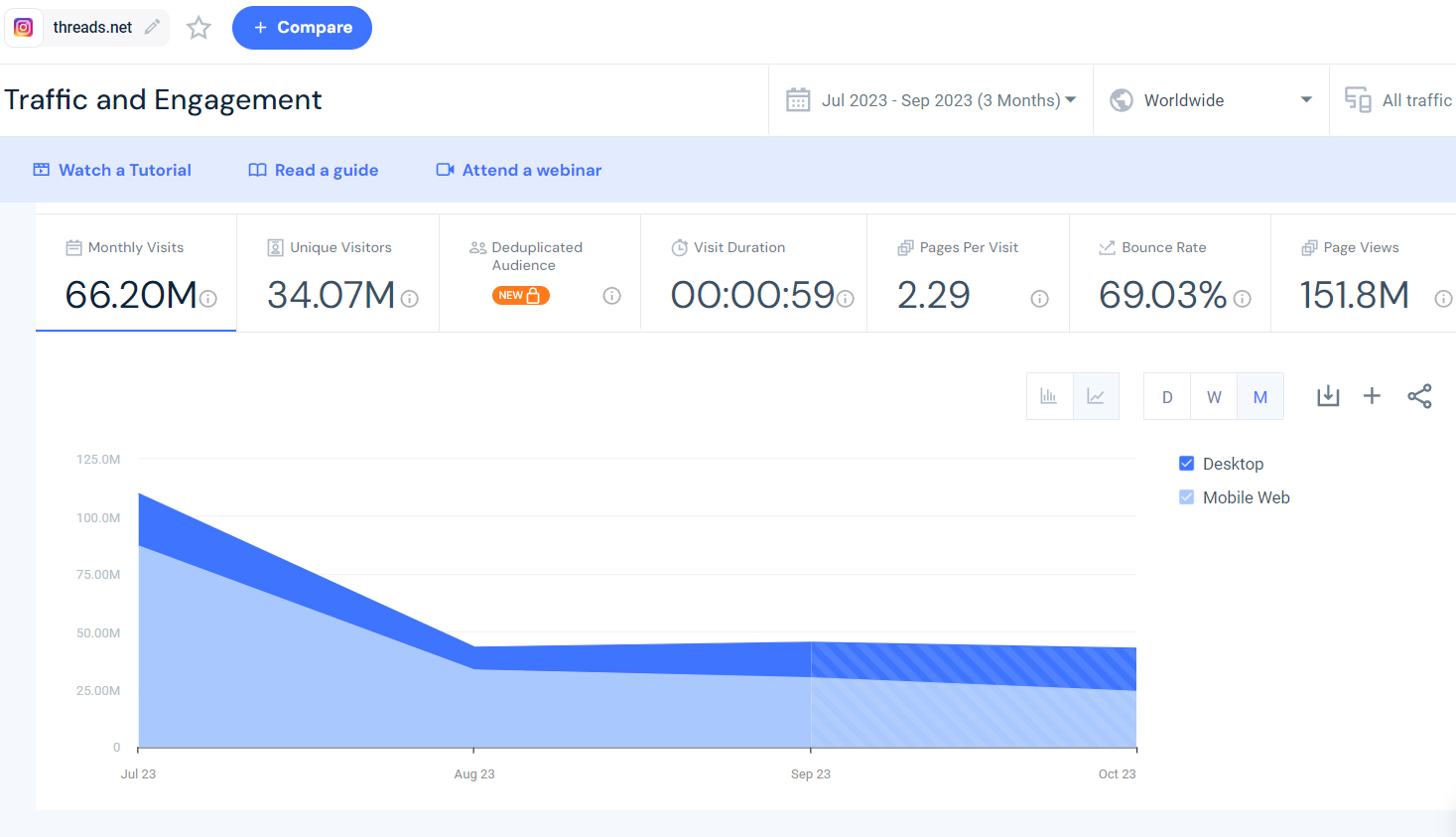Share the traffic chart

click(1419, 396)
